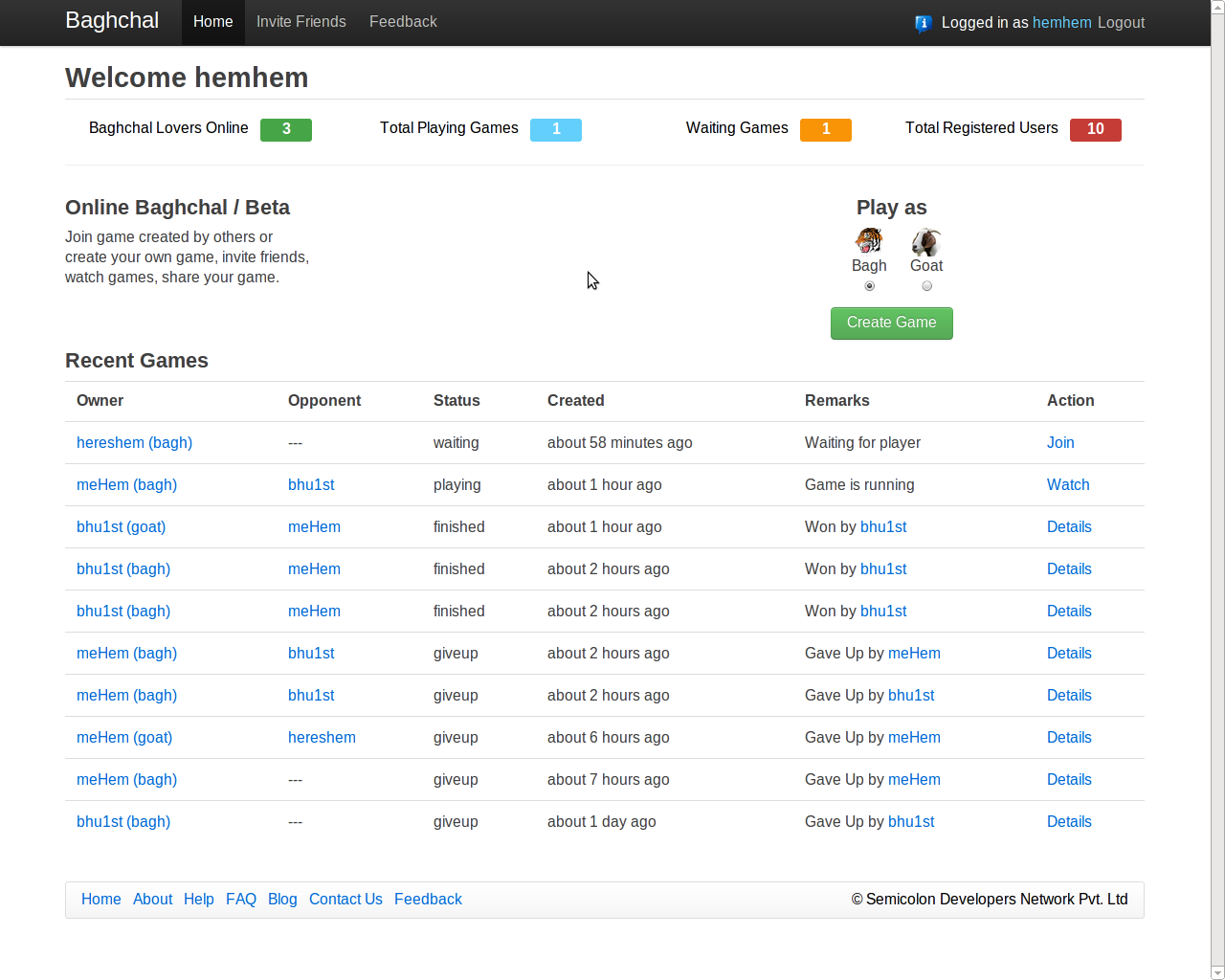Click the 'Waiting for player' remark
Image resolution: width=1225 pixels, height=980 pixels.
click(862, 443)
